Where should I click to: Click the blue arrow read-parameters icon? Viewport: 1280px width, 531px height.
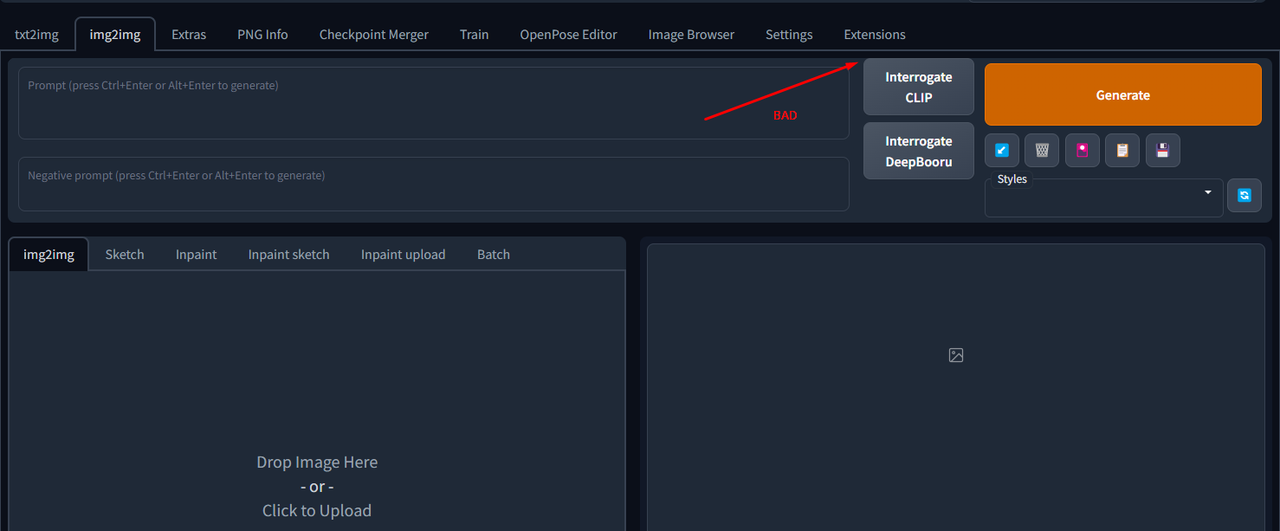point(1002,150)
